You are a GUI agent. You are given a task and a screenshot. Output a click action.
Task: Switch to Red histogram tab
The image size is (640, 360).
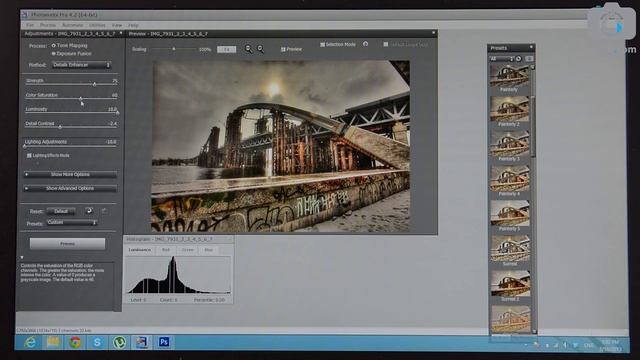pos(166,250)
